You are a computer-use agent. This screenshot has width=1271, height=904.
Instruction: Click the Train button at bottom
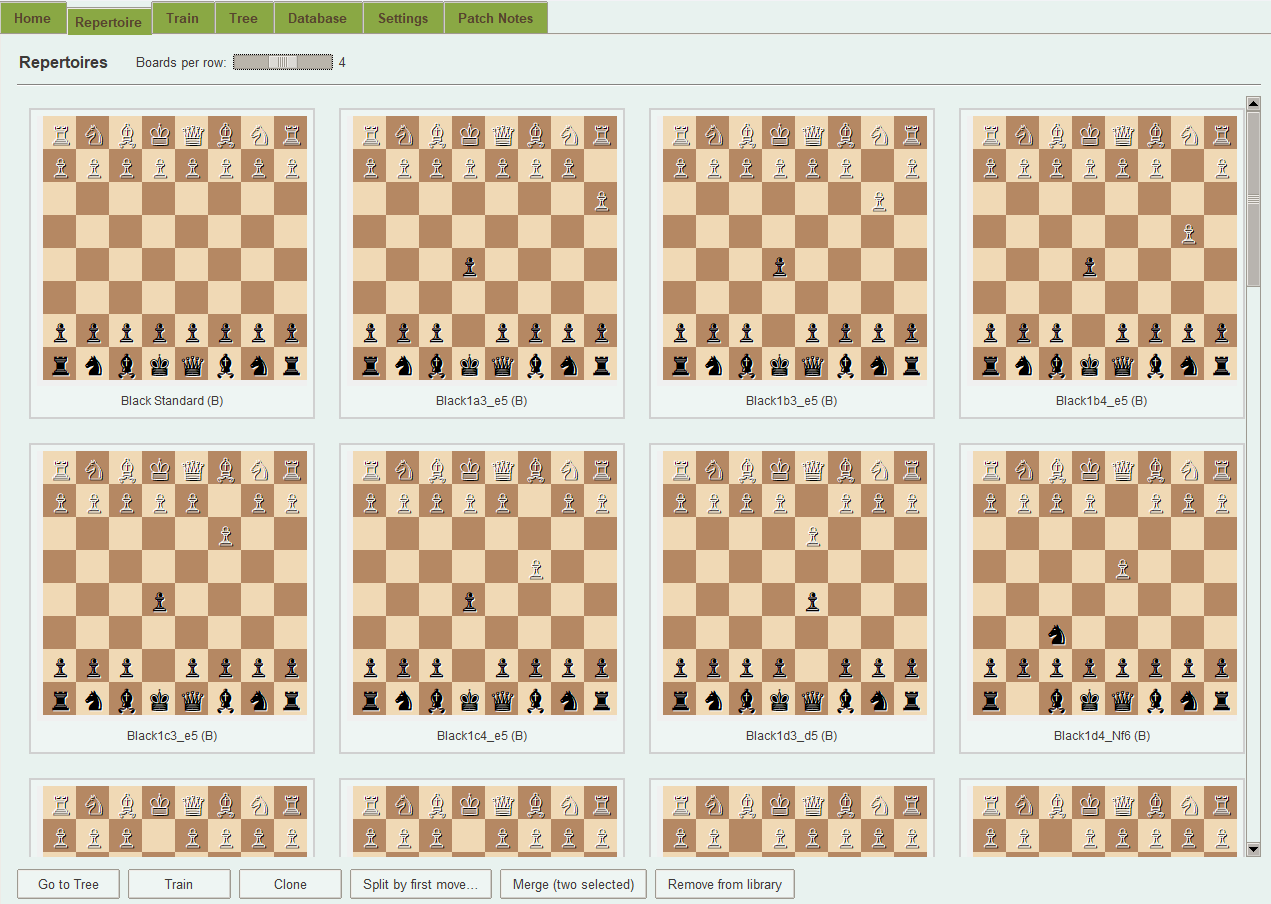pyautogui.click(x=179, y=884)
